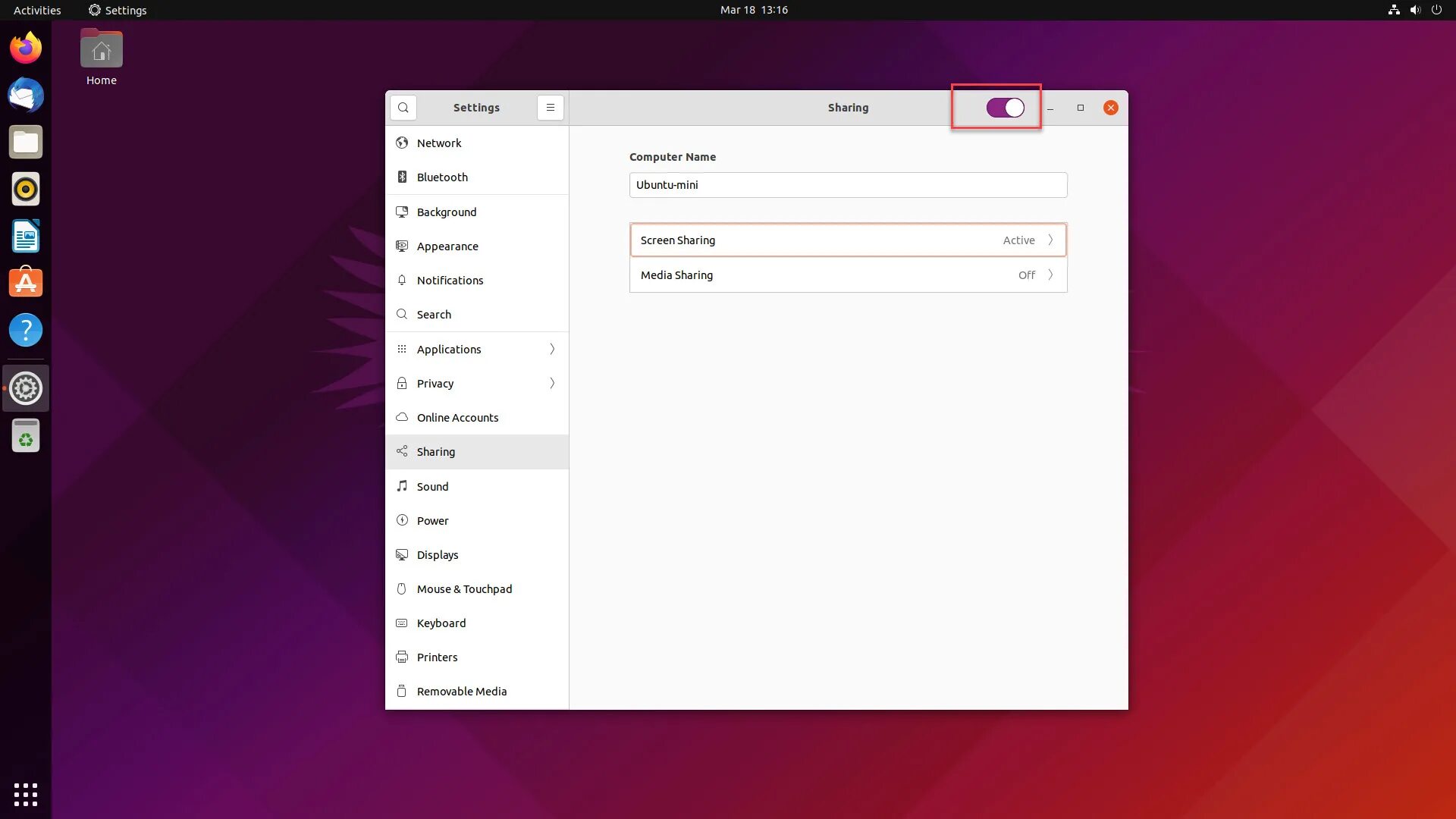Expand the Privacy settings submenu

[x=552, y=383]
